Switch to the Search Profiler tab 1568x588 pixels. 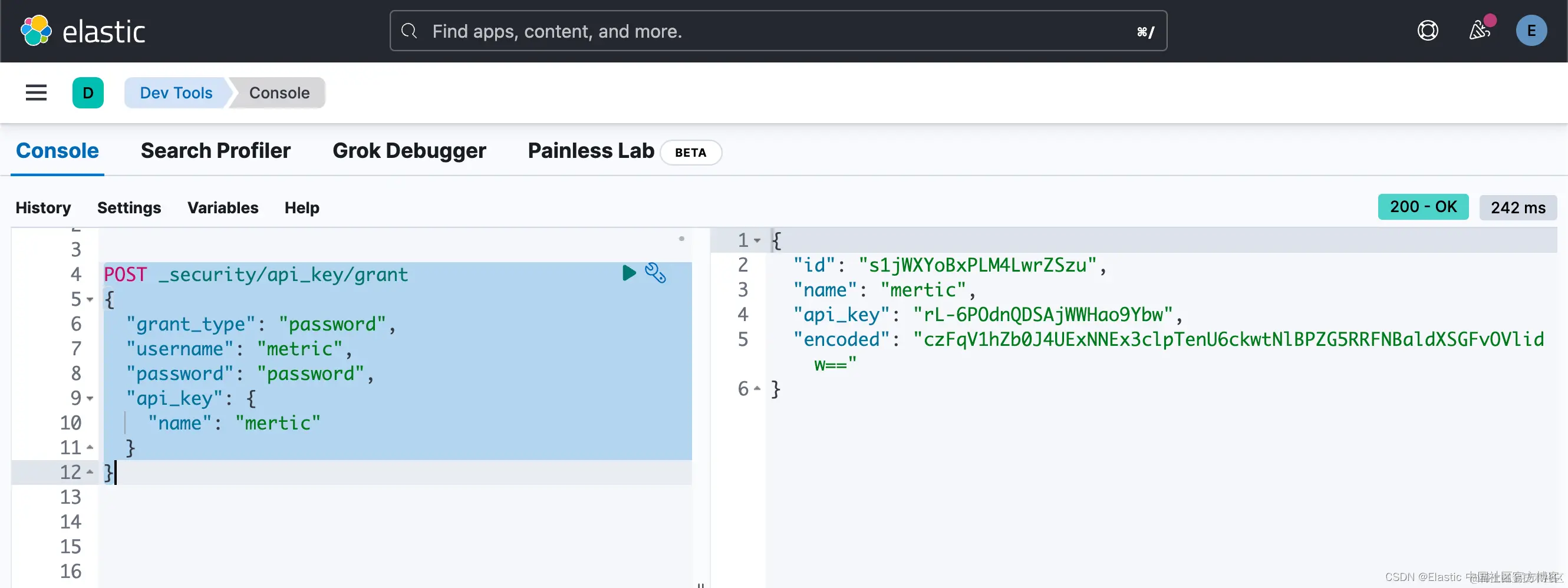(216, 150)
